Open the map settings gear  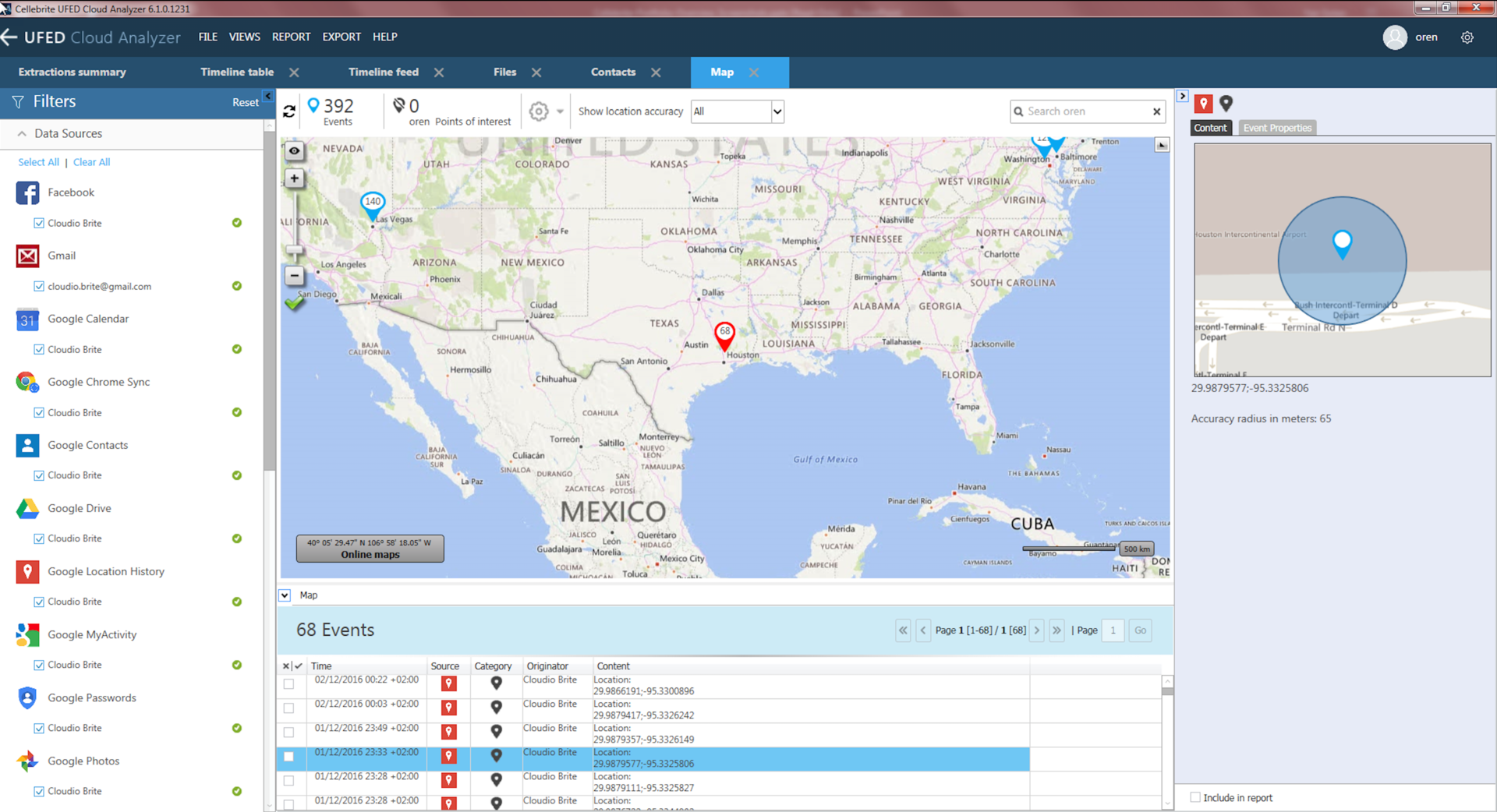[538, 111]
